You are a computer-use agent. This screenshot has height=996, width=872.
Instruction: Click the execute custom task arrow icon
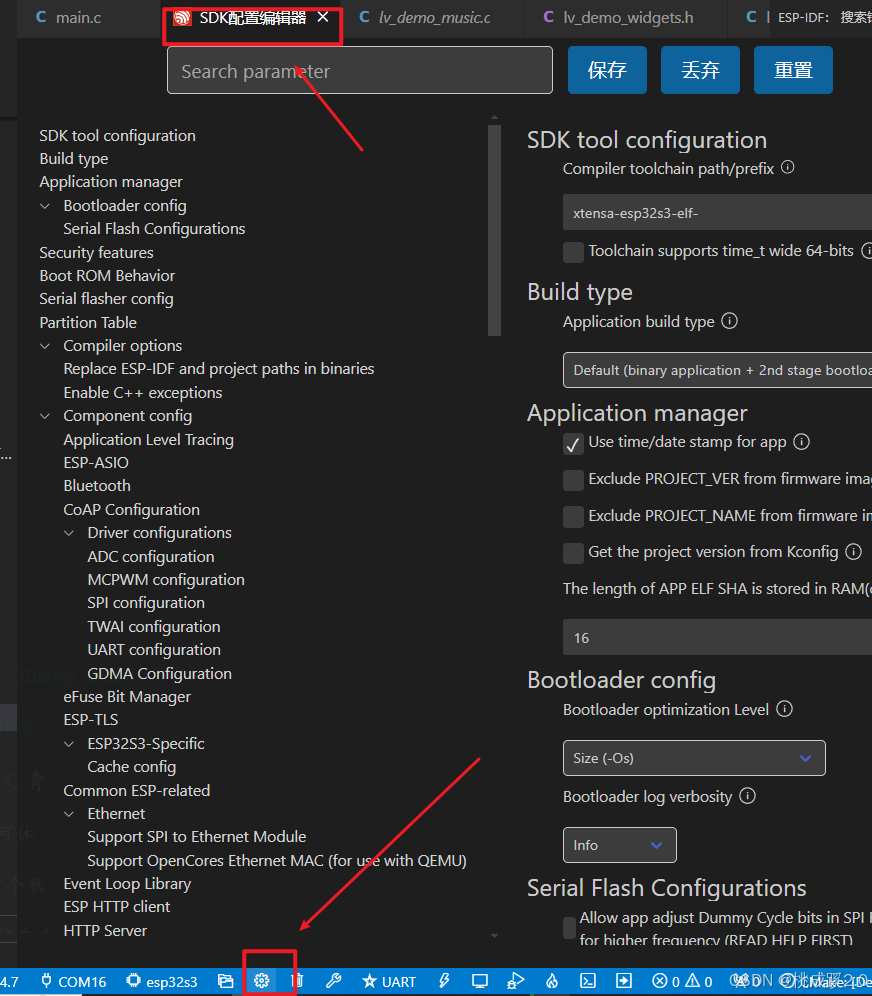[x=624, y=981]
